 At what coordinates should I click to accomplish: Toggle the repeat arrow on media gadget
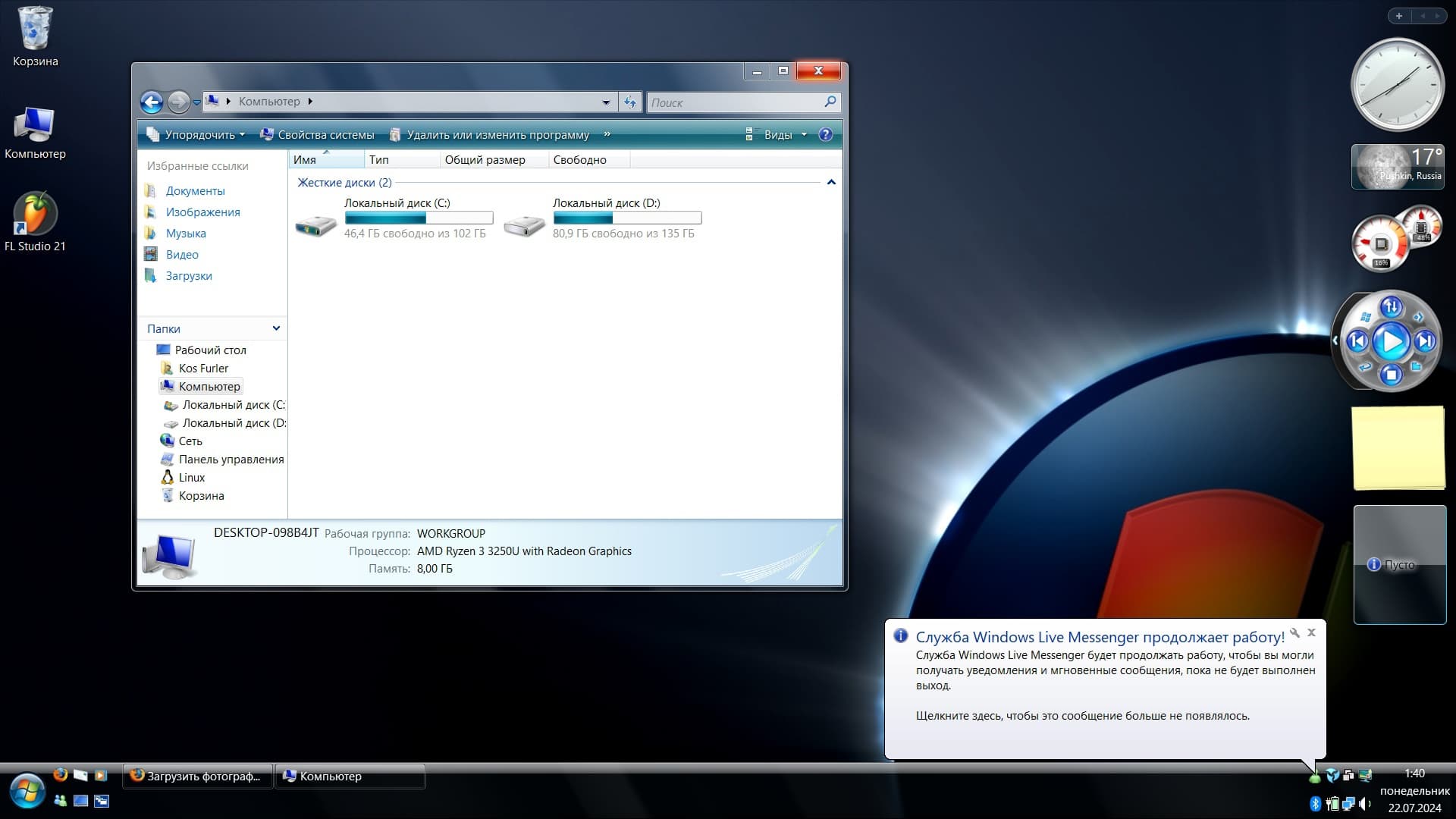tap(1365, 367)
